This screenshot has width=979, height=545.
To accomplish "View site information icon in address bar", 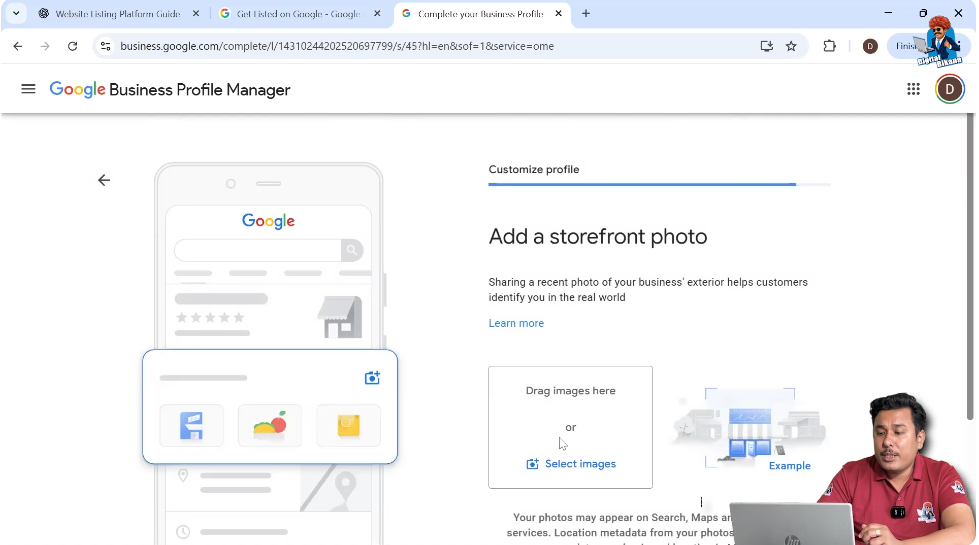I will coord(106,46).
